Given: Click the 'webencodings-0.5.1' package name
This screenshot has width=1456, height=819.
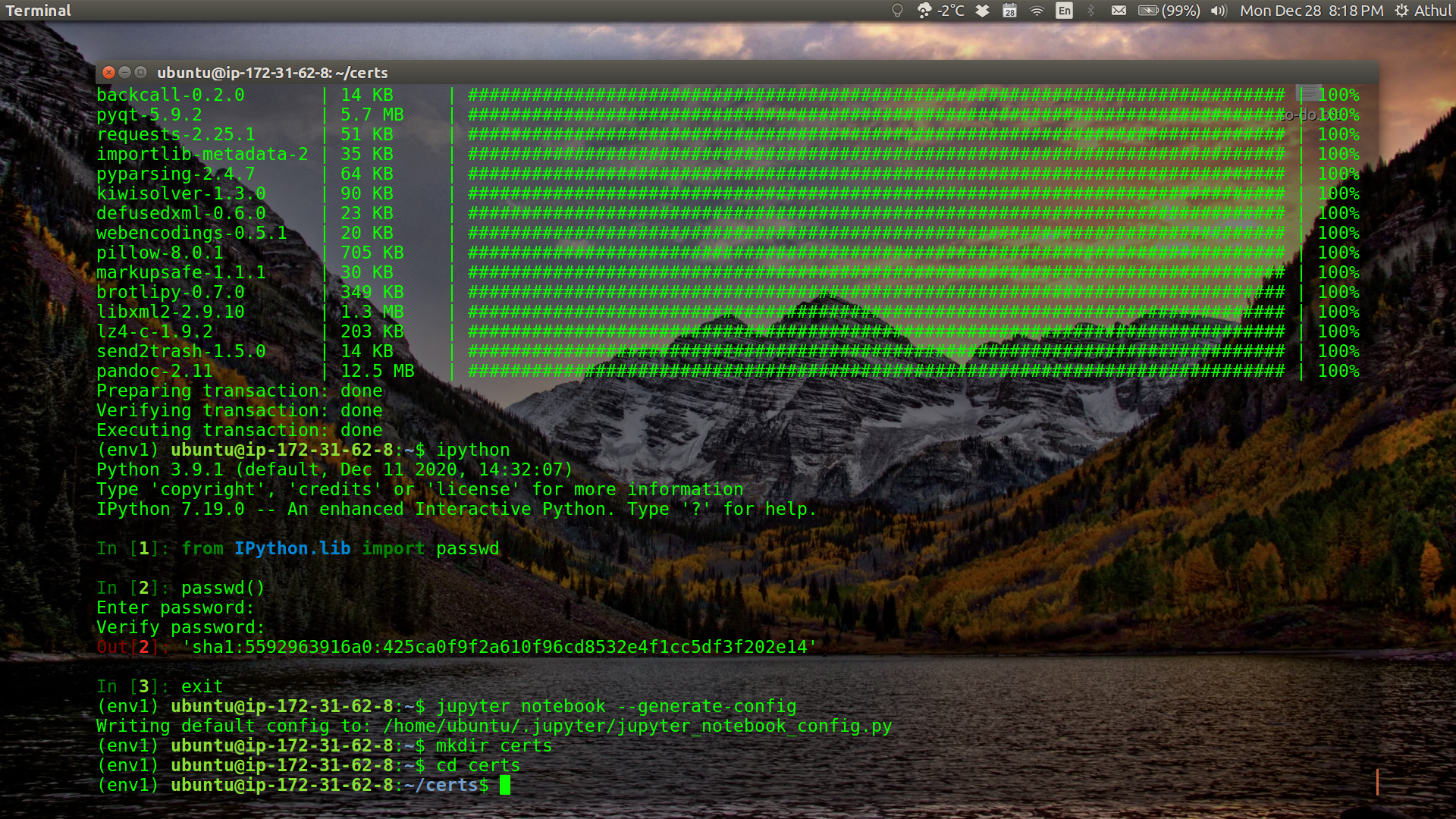Looking at the screenshot, I should point(192,233).
